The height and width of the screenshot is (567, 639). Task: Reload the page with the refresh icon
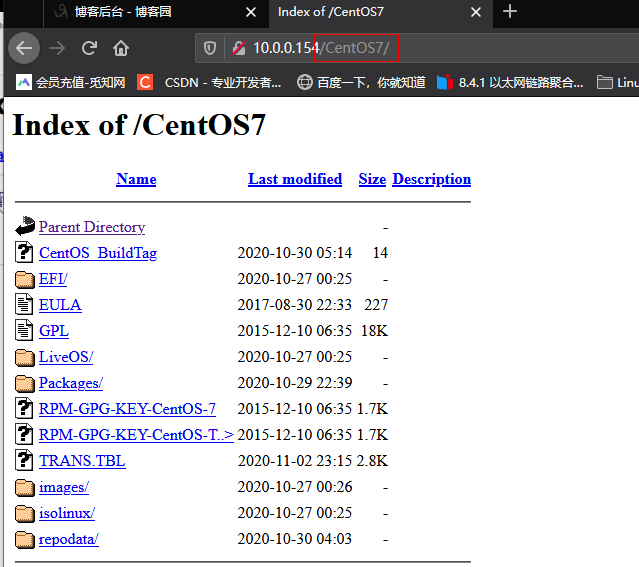point(89,48)
